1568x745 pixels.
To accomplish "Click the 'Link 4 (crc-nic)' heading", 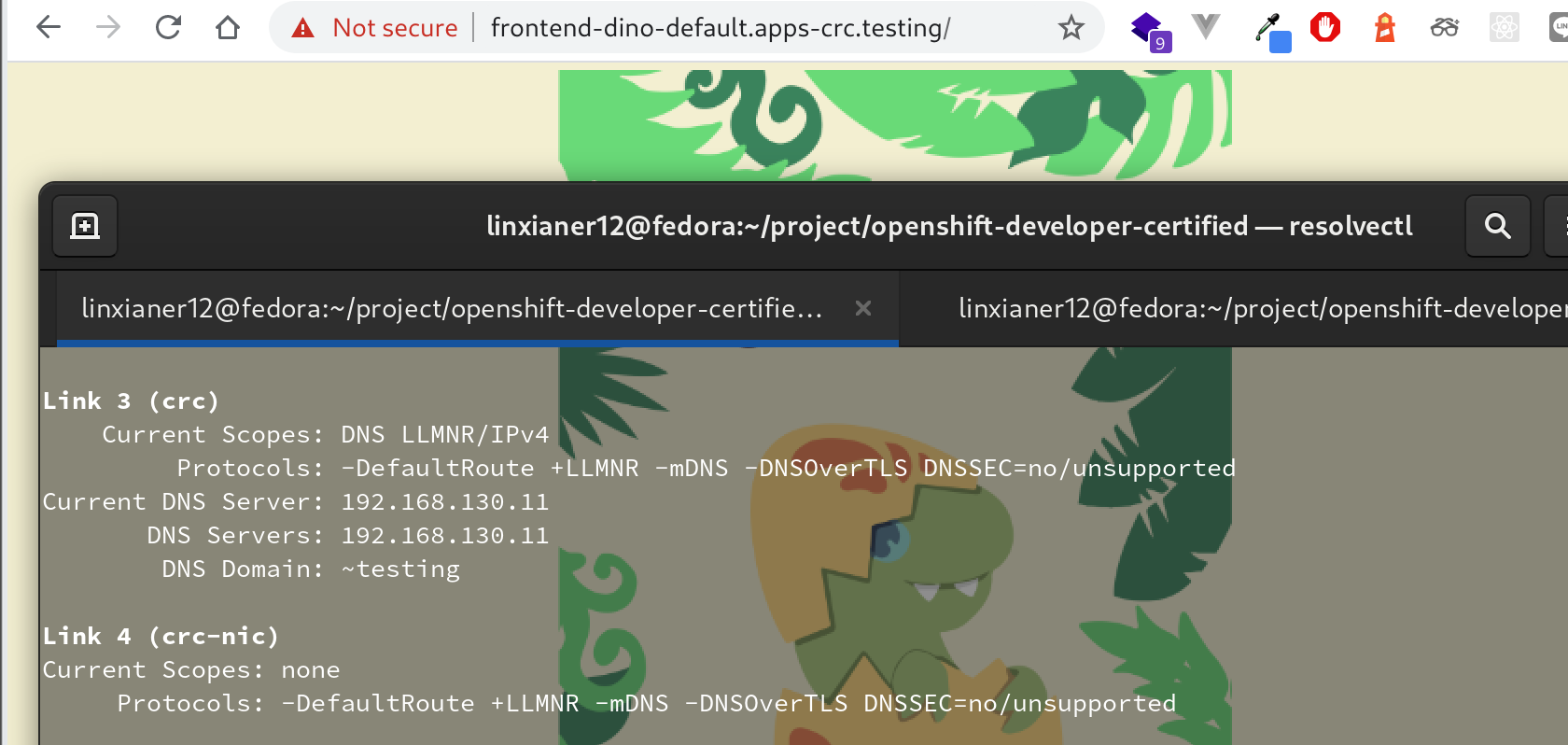I will tap(161, 637).
